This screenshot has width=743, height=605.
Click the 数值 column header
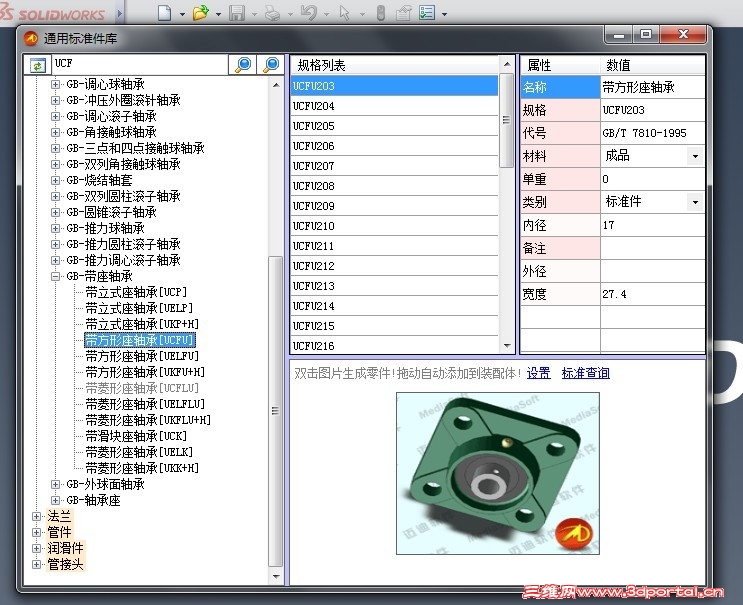(x=652, y=65)
